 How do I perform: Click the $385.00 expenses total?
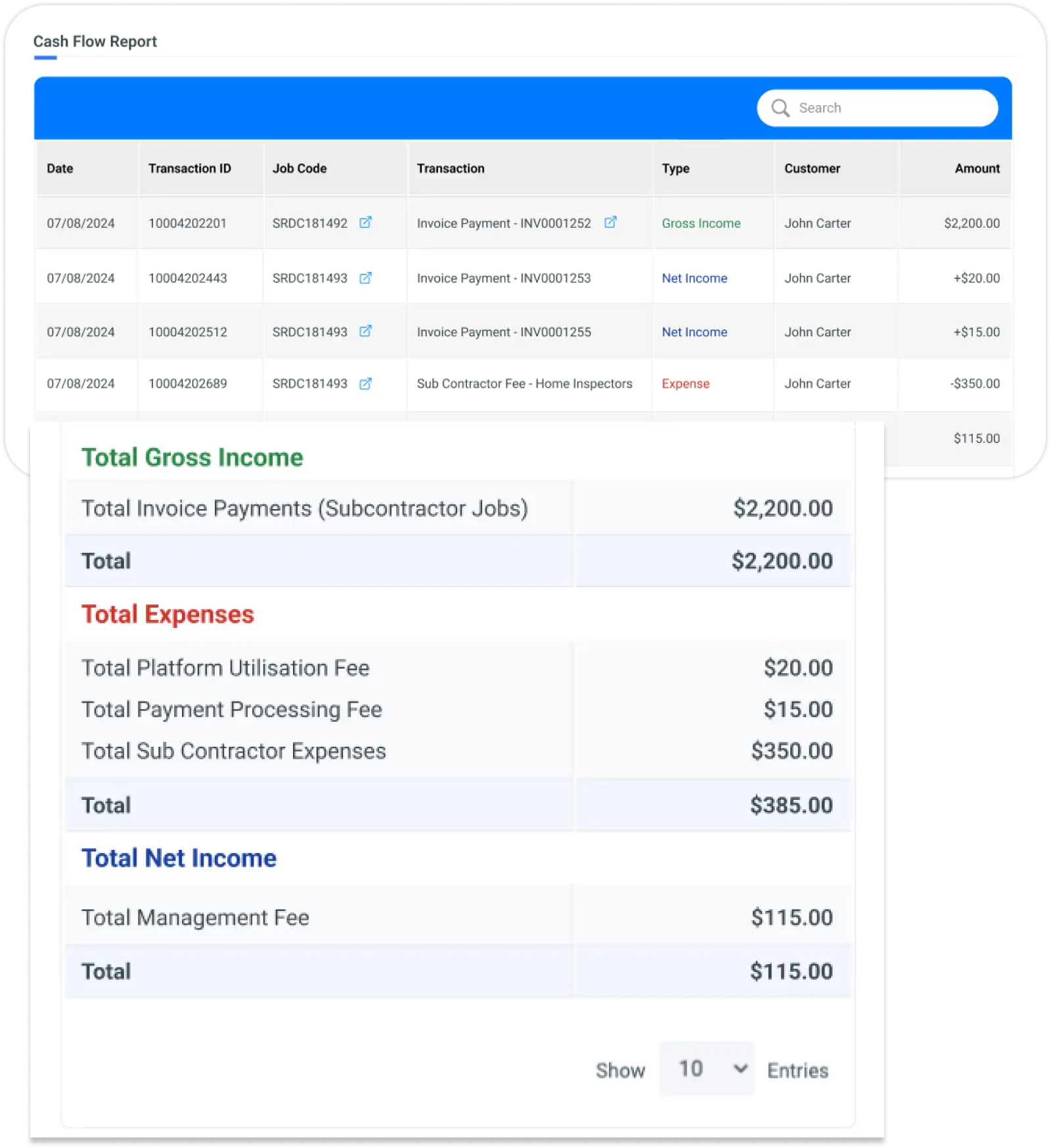tap(792, 805)
